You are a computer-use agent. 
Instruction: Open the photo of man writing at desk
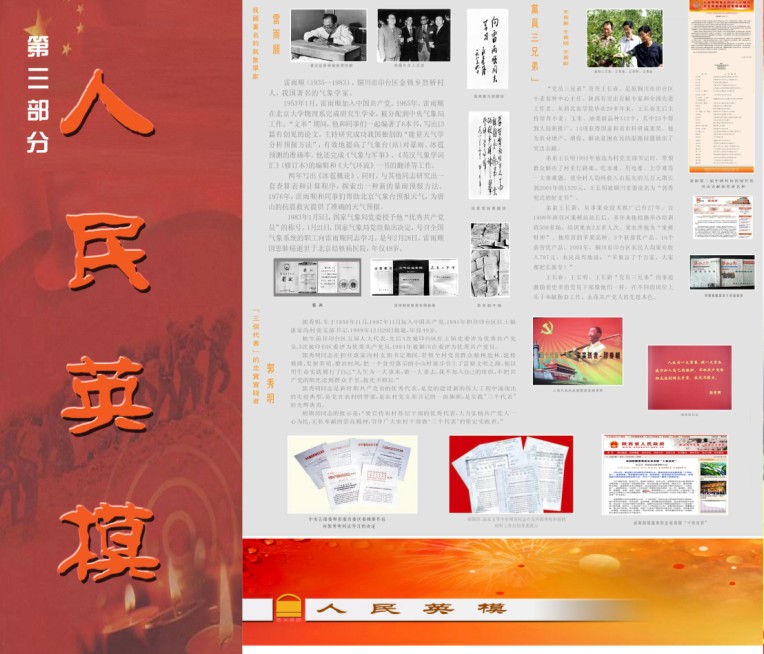328,35
